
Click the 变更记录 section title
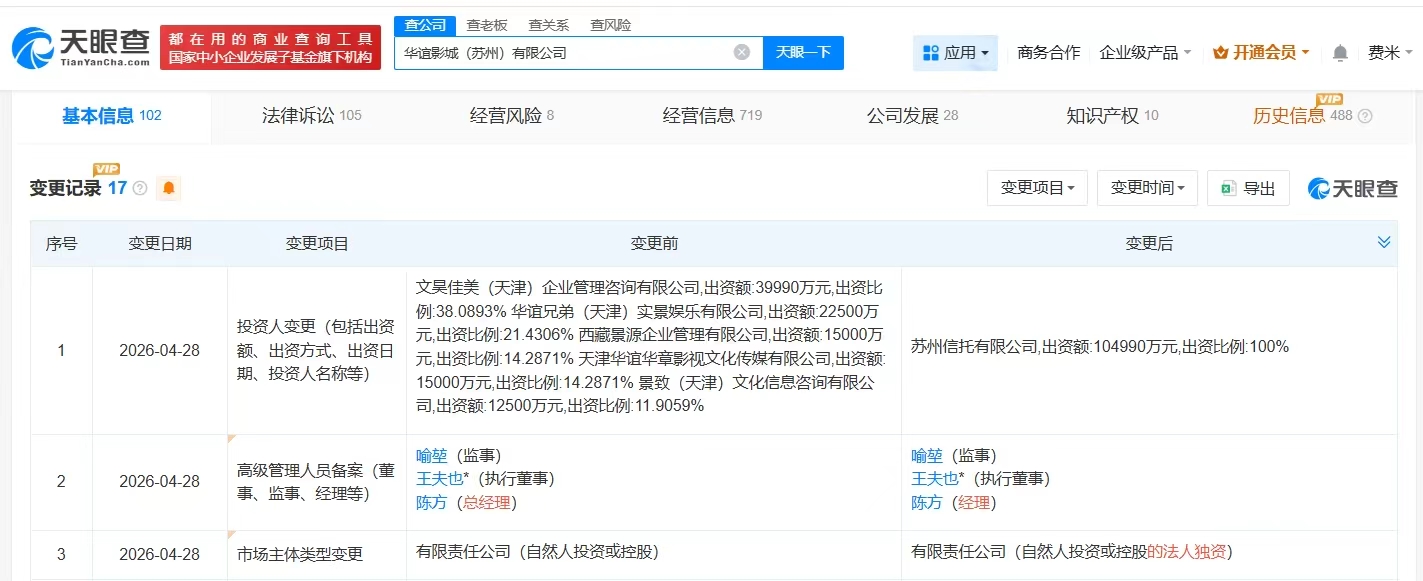click(x=65, y=188)
